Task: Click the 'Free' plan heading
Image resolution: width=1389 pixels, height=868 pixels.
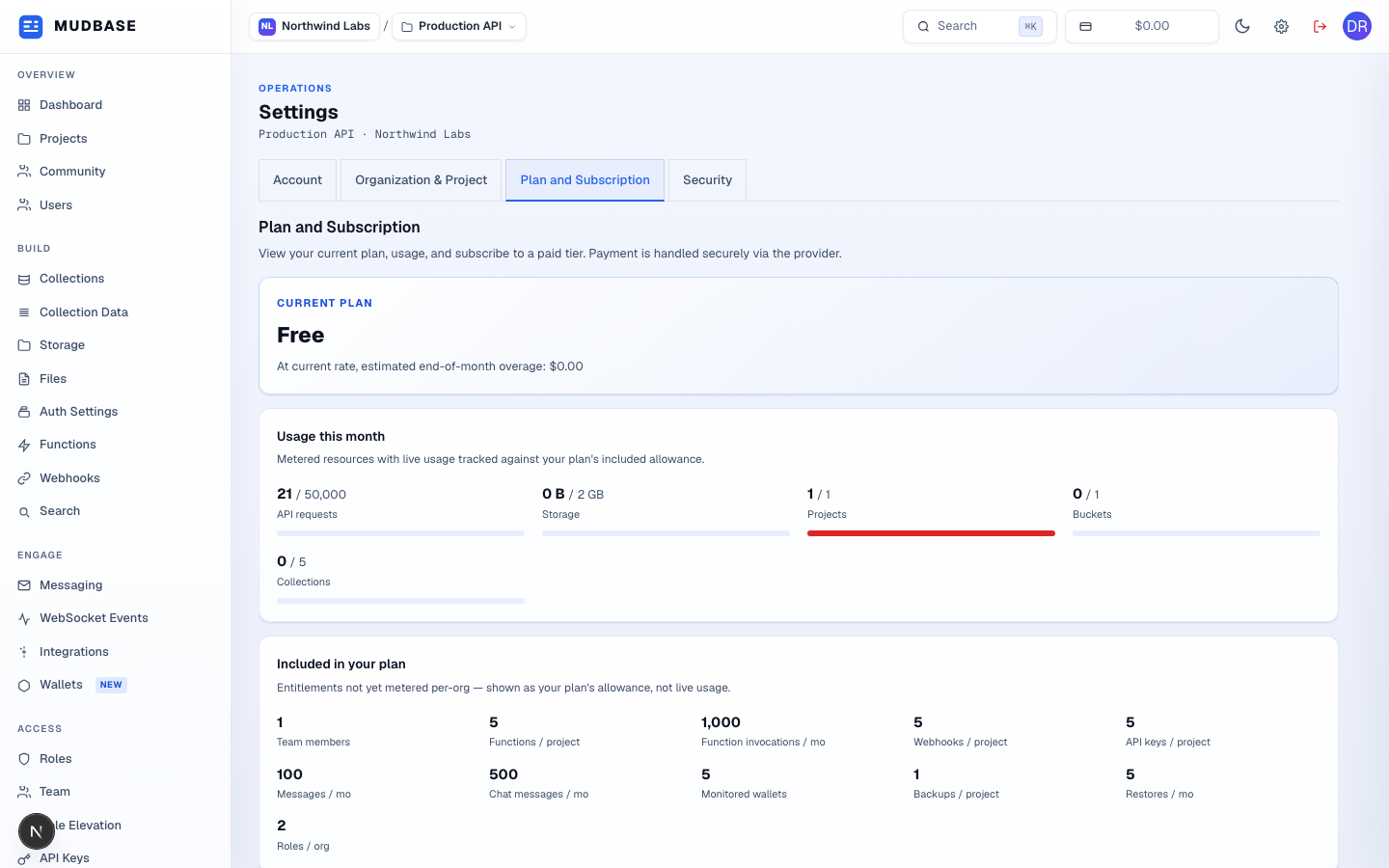Action: tap(301, 336)
